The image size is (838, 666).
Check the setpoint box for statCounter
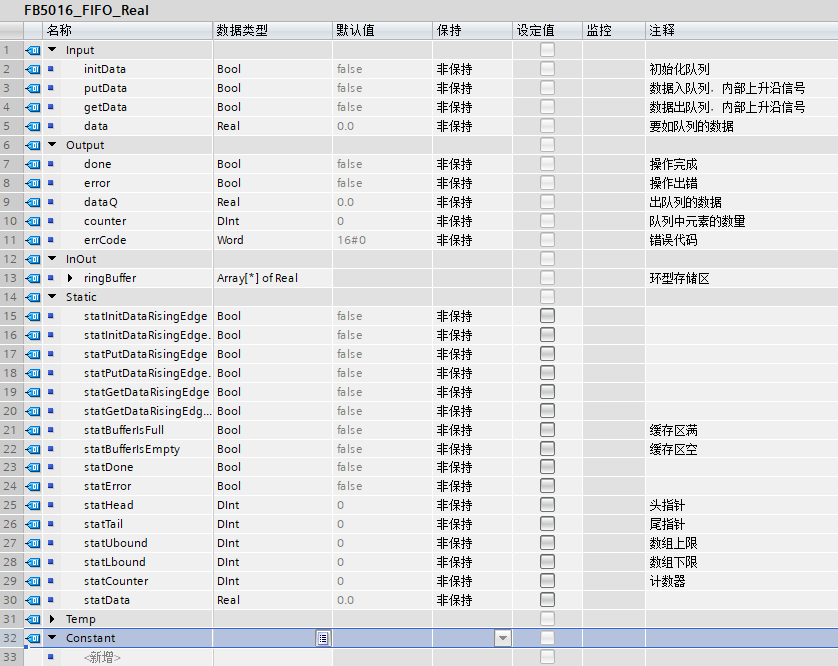547,580
